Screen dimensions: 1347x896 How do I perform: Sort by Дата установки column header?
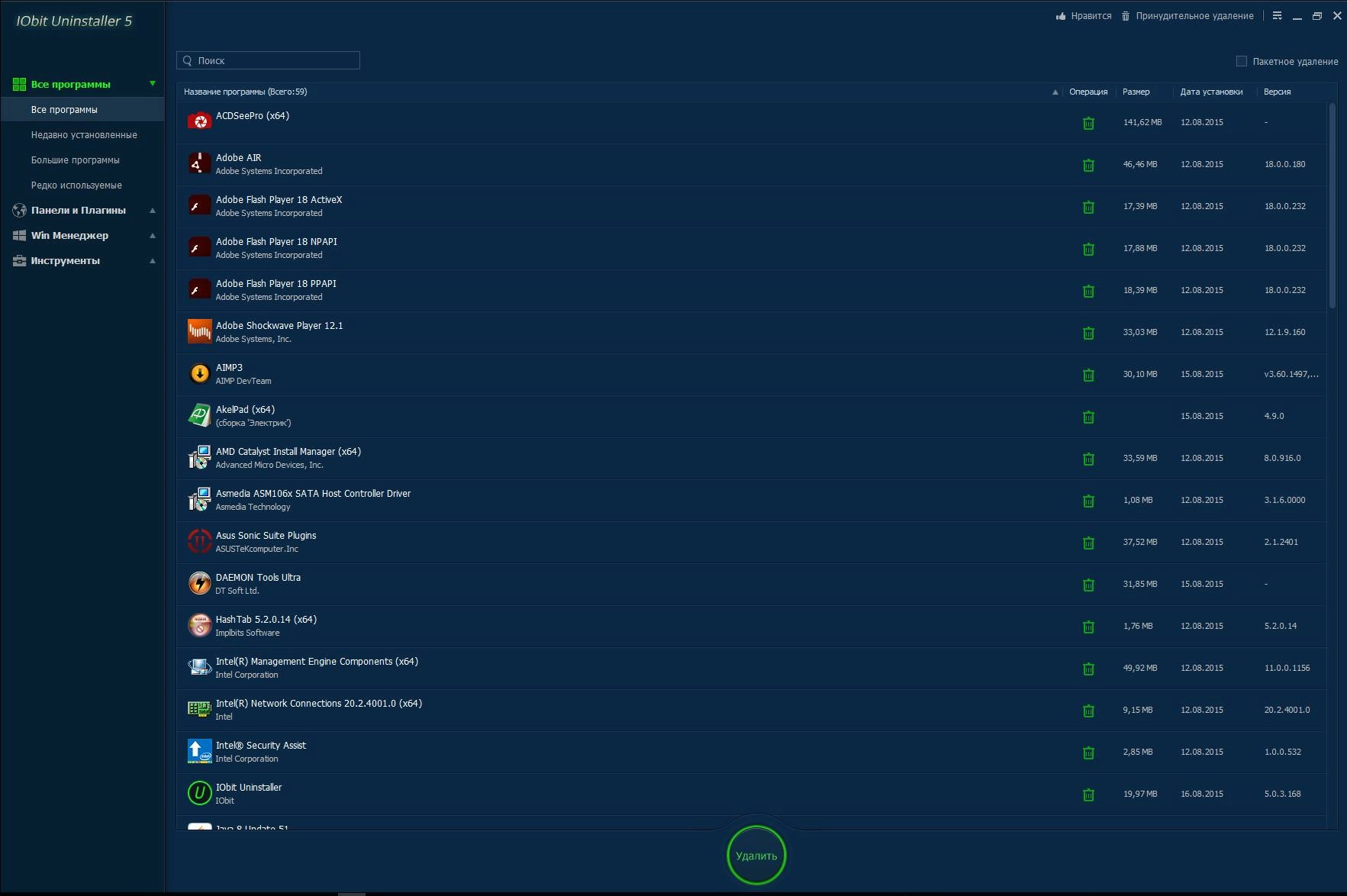(x=1211, y=92)
